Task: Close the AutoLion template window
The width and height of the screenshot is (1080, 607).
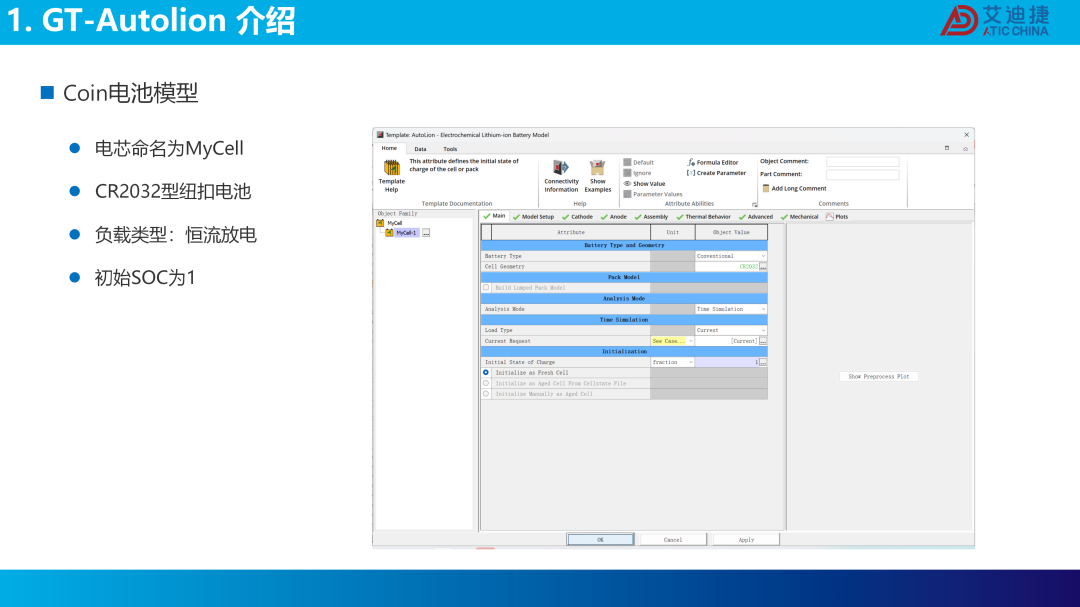Action: coord(966,135)
